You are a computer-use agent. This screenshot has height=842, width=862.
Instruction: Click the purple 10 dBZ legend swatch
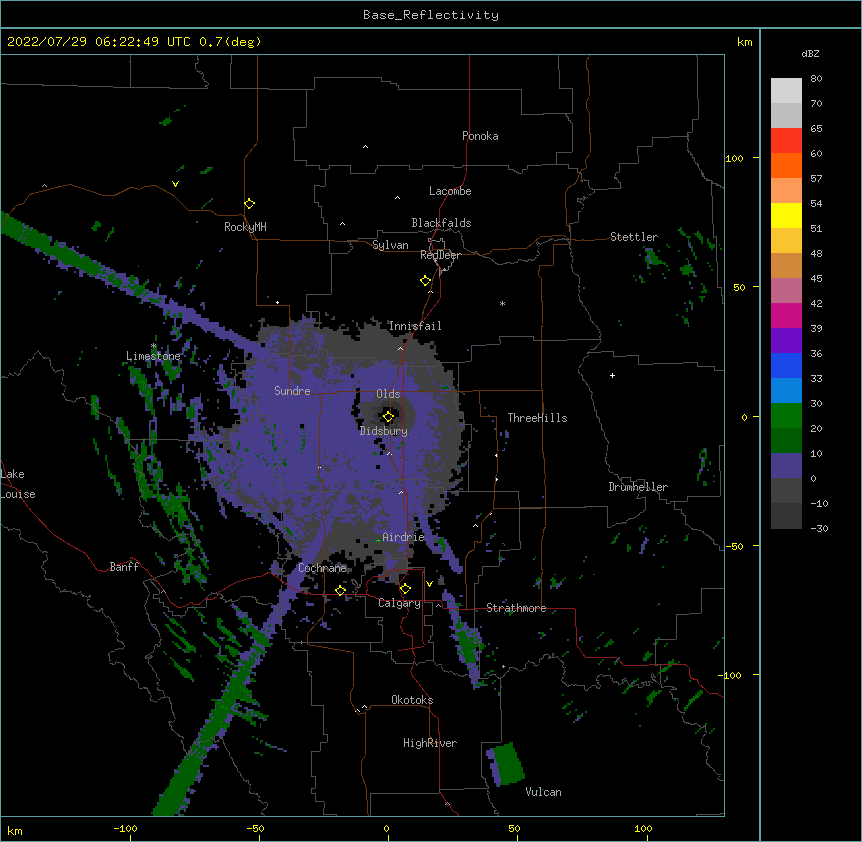pos(786,466)
